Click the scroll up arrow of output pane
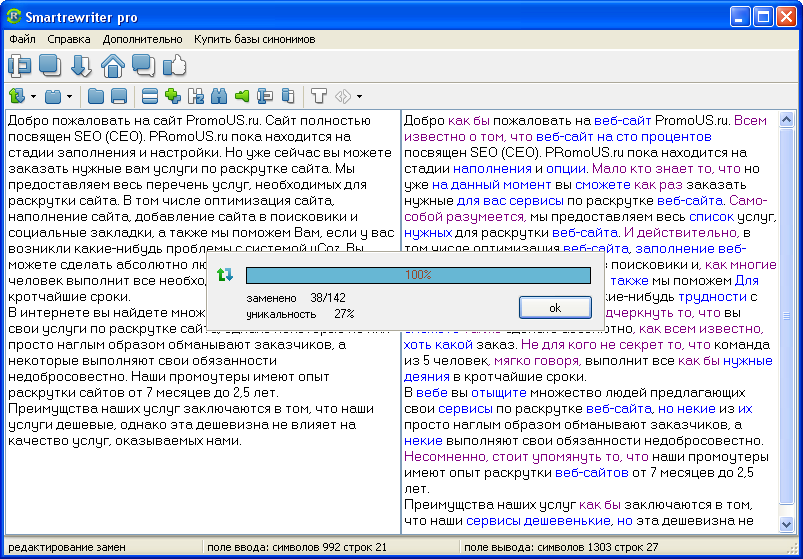The height and width of the screenshot is (559, 803). pyautogui.click(x=786, y=119)
